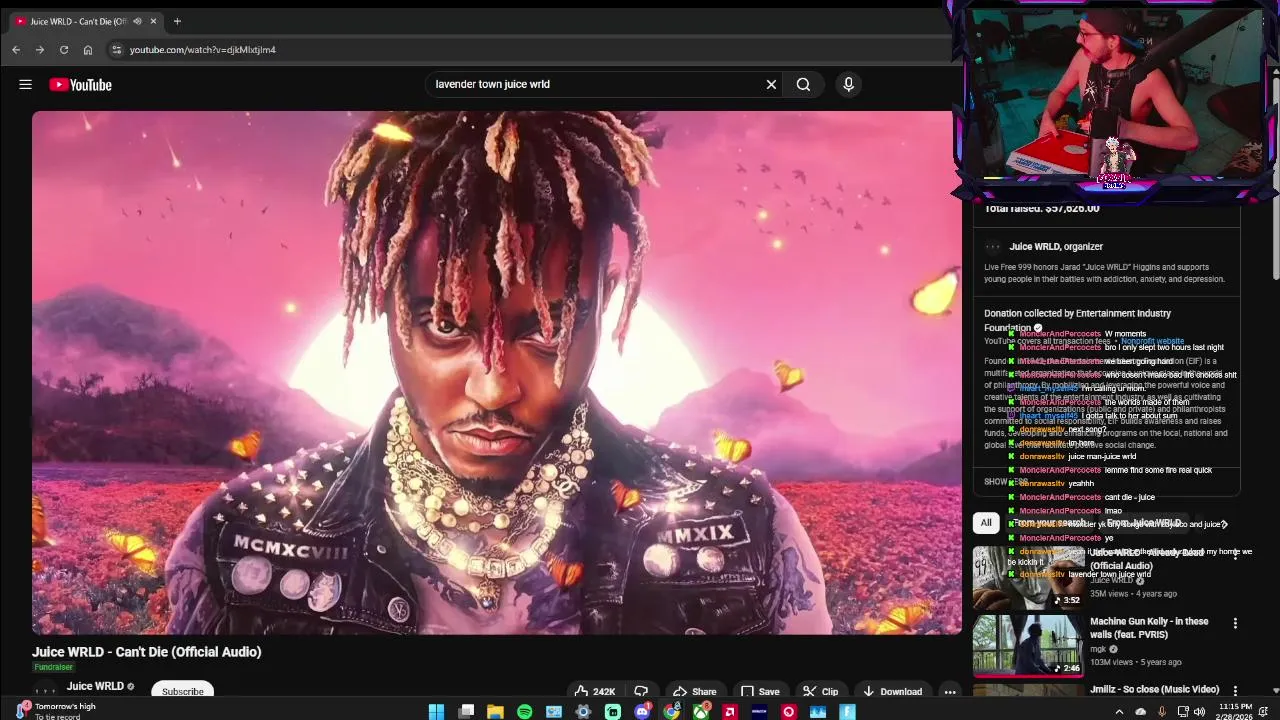Select the From Juice WRLD chip
Viewport: 1280px width, 720px height.
[x=1146, y=523]
